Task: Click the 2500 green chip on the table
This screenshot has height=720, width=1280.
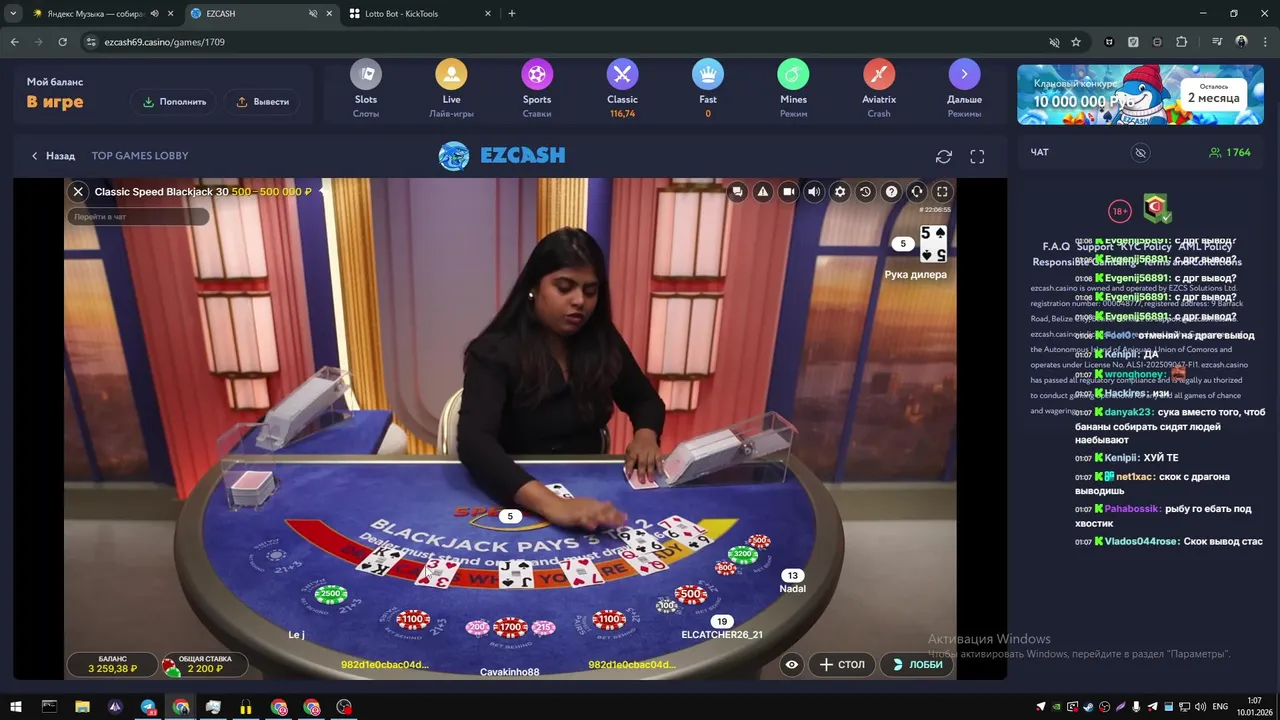Action: (331, 594)
